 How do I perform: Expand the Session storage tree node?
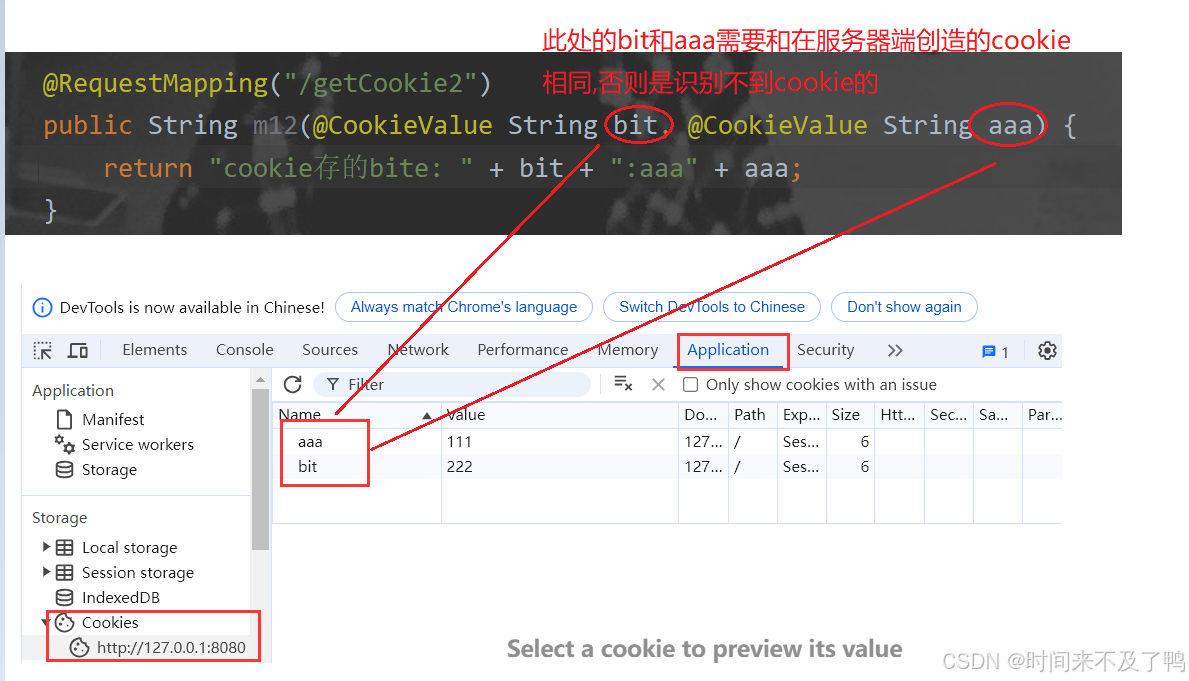tap(46, 572)
